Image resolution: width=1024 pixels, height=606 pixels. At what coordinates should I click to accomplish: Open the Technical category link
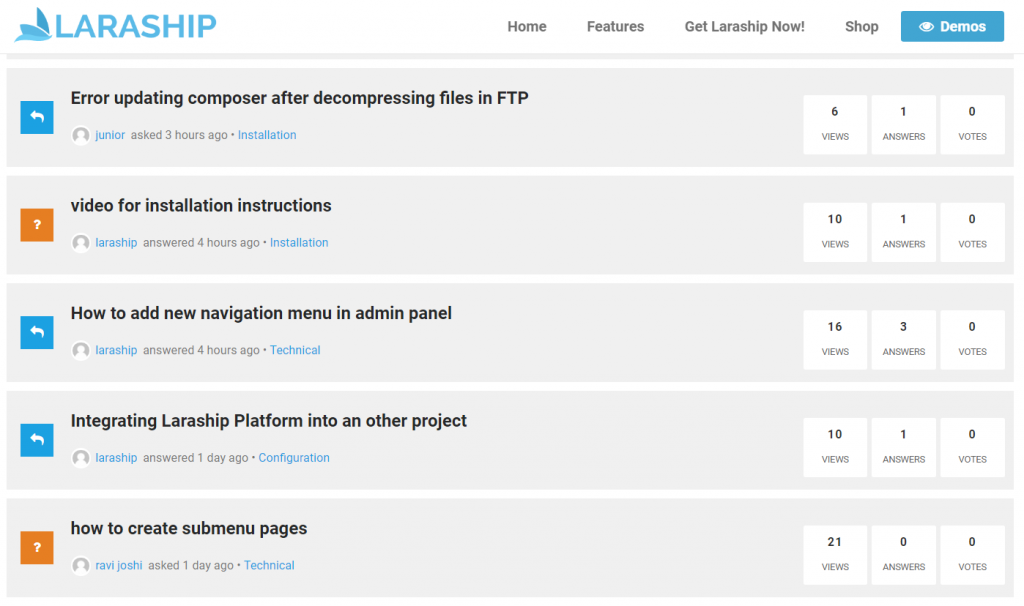click(295, 350)
